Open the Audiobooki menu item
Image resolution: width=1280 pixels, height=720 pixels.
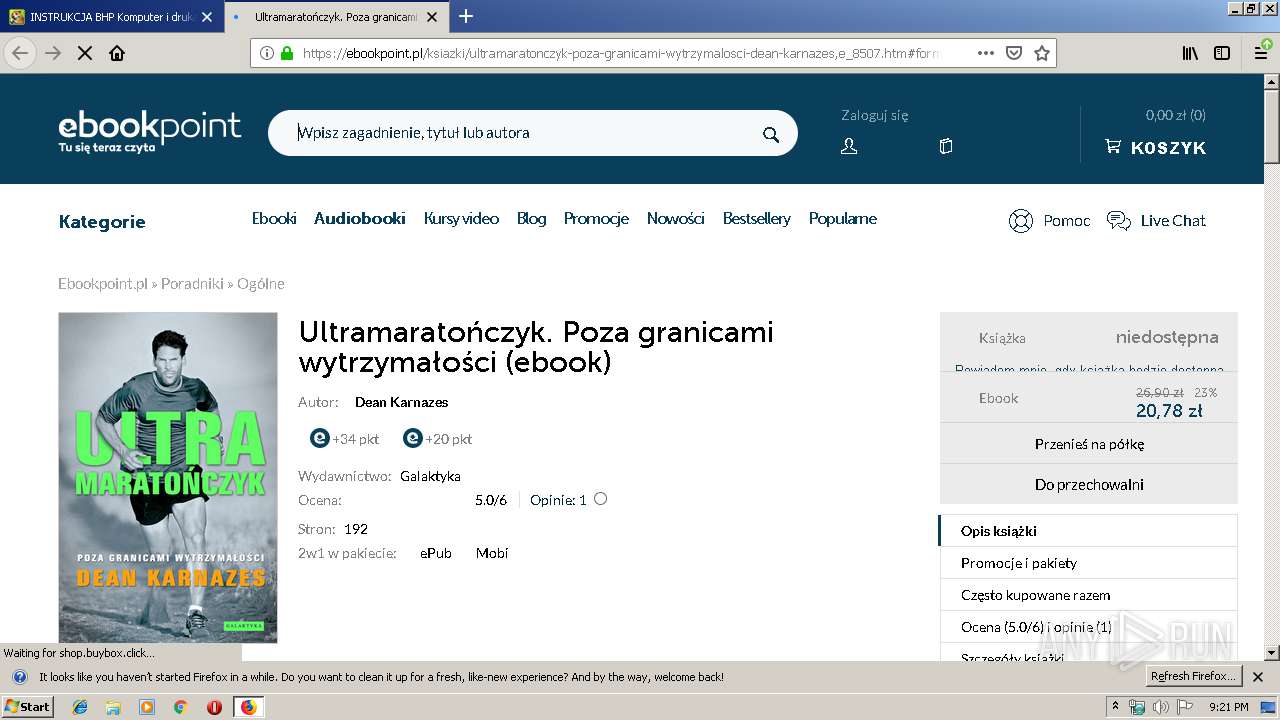[x=360, y=218]
